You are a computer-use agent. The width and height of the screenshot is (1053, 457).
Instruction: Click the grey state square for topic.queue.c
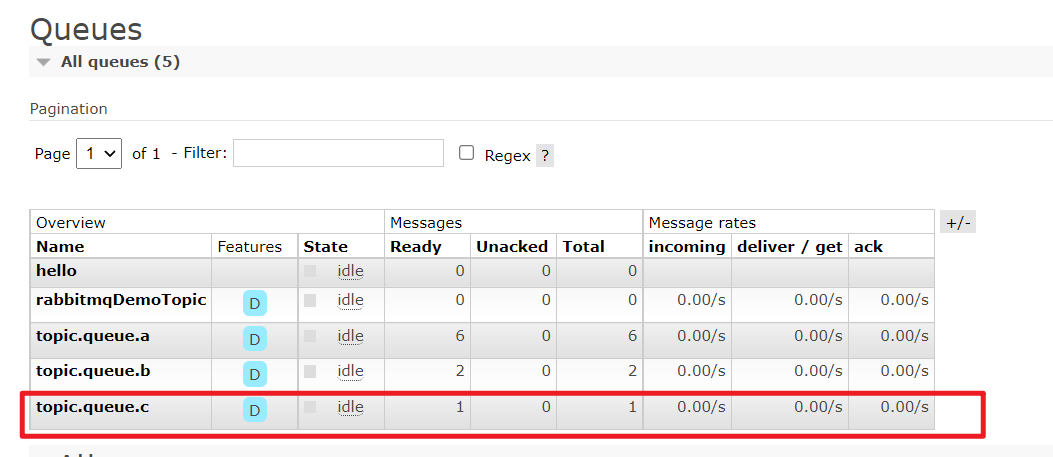click(x=310, y=406)
